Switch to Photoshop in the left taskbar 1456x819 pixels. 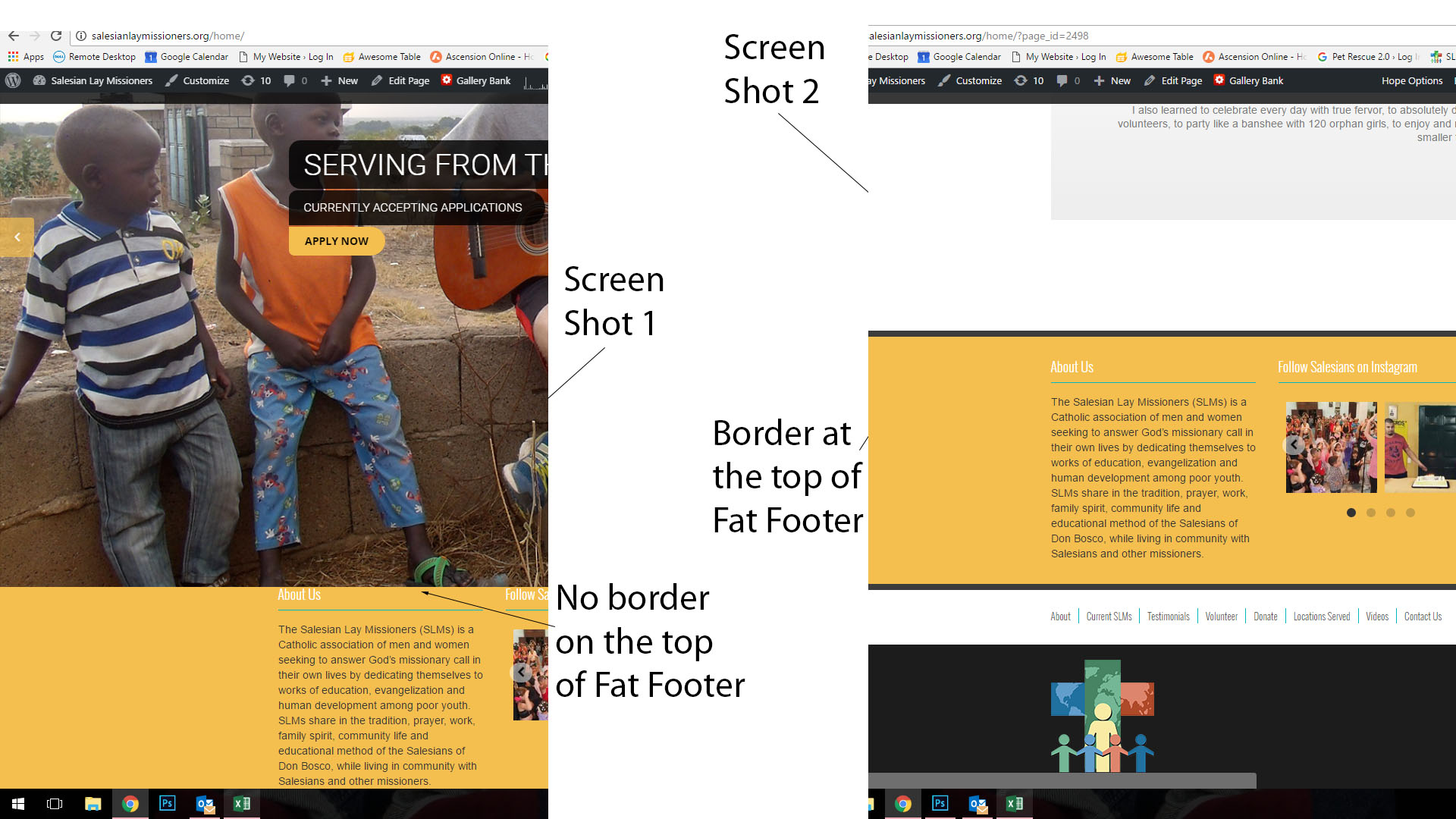167,804
